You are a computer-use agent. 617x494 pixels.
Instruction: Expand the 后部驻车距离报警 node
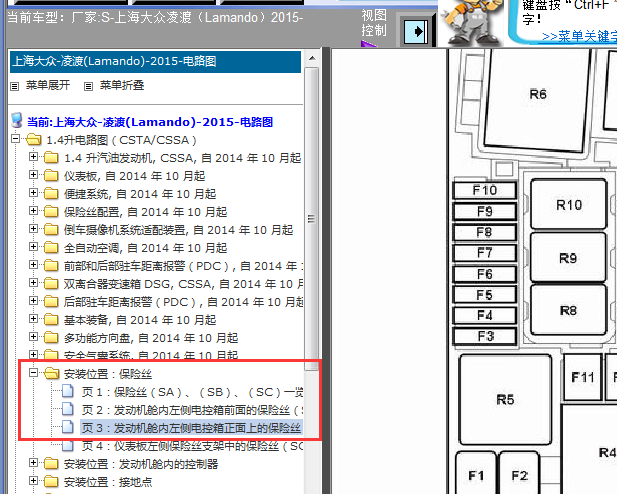pyautogui.click(x=33, y=301)
